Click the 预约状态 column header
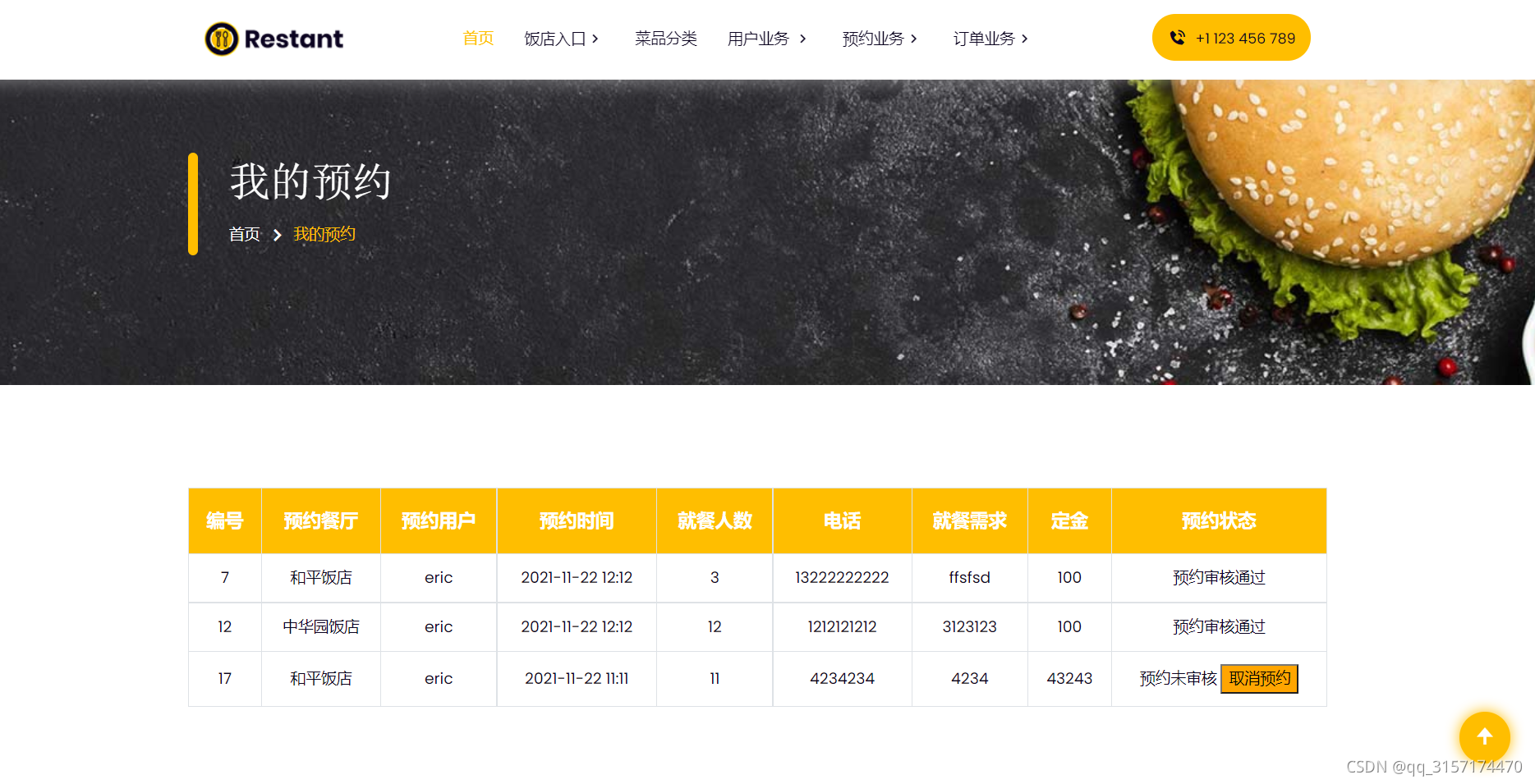The width and height of the screenshot is (1535, 784). click(x=1219, y=520)
